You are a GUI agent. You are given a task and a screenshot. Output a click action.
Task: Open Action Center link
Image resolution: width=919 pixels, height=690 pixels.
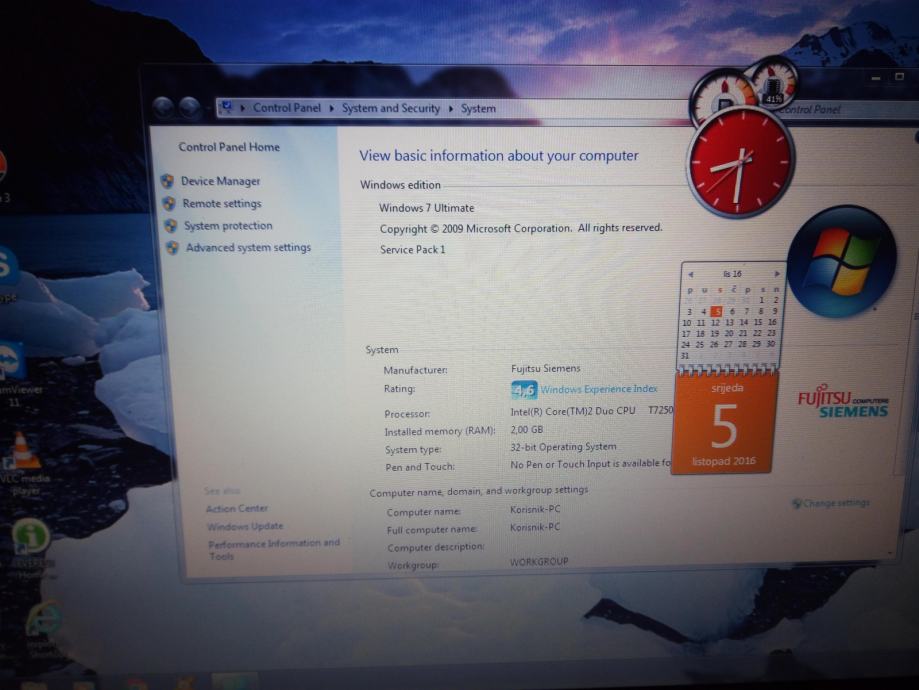pyautogui.click(x=237, y=509)
